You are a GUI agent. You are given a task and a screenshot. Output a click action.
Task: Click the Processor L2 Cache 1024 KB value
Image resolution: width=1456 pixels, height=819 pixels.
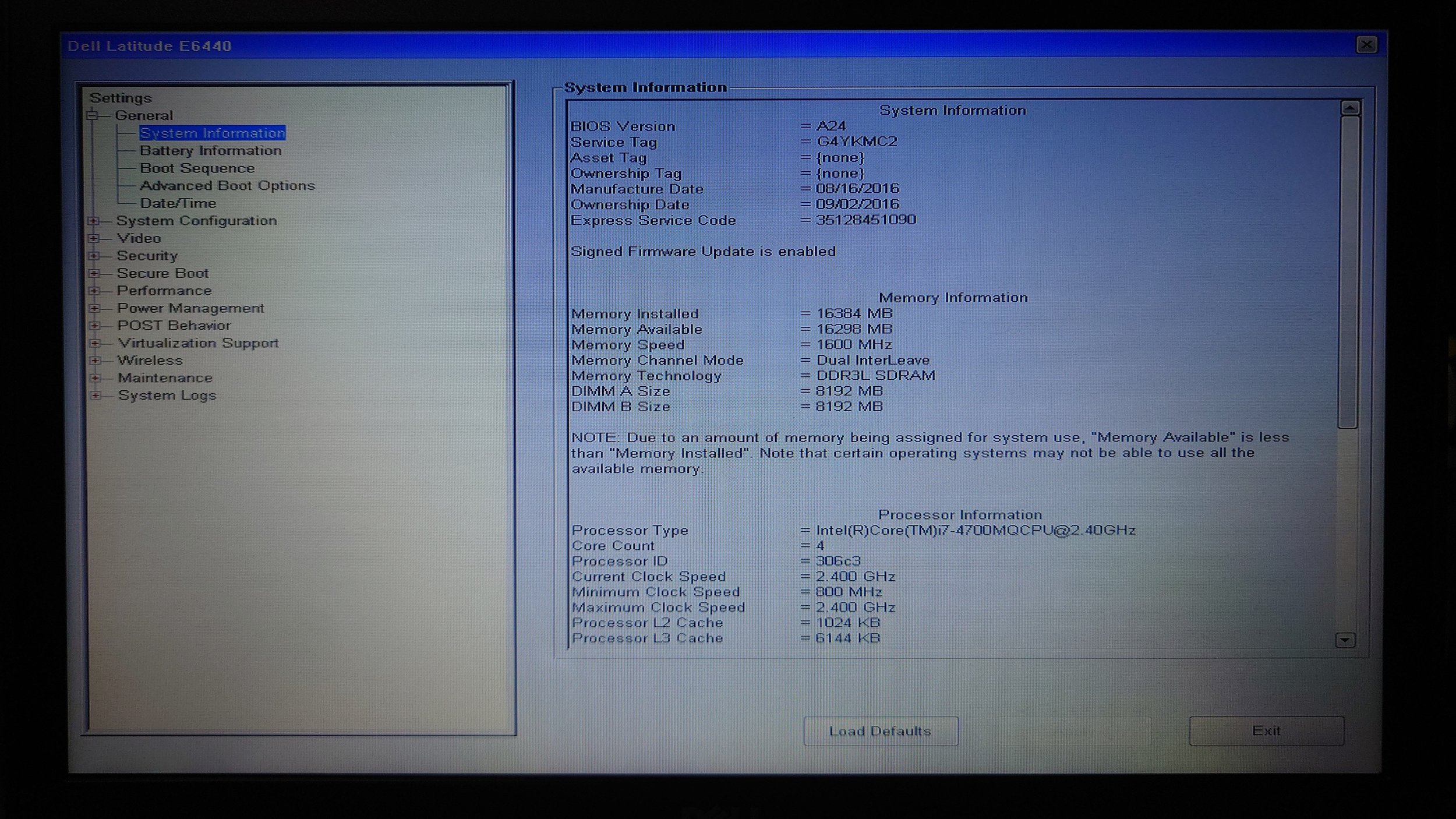pyautogui.click(x=848, y=623)
